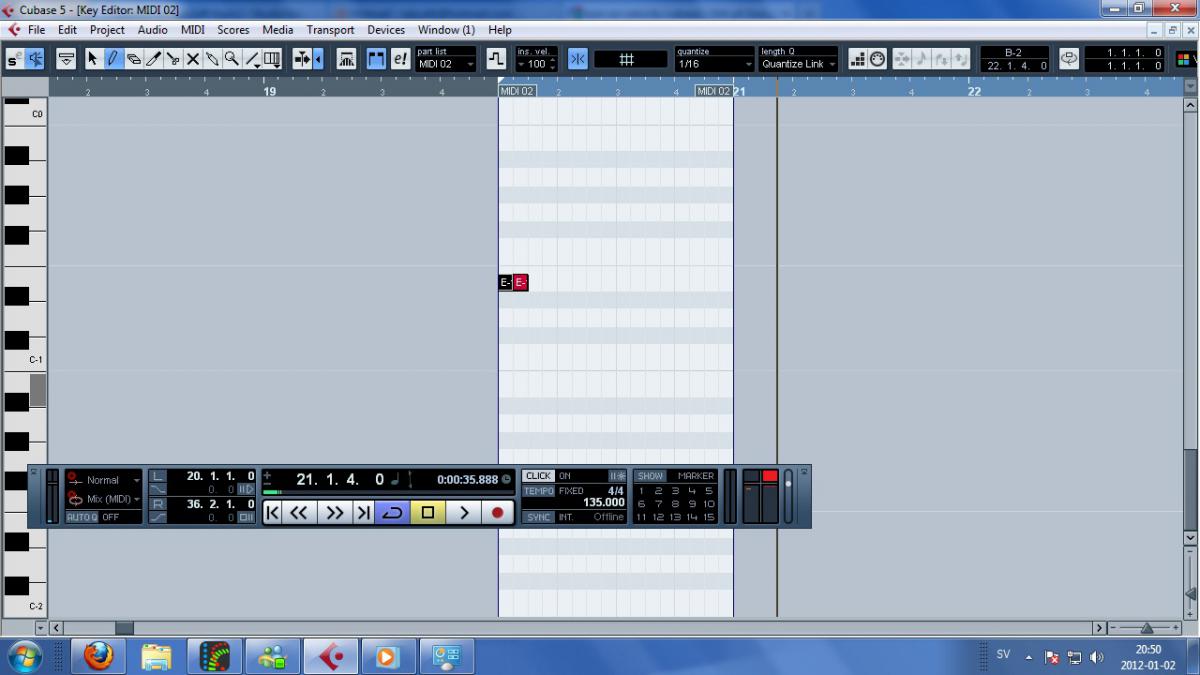This screenshot has width=1200, height=675.
Task: Click the Play transport button
Action: 463,513
